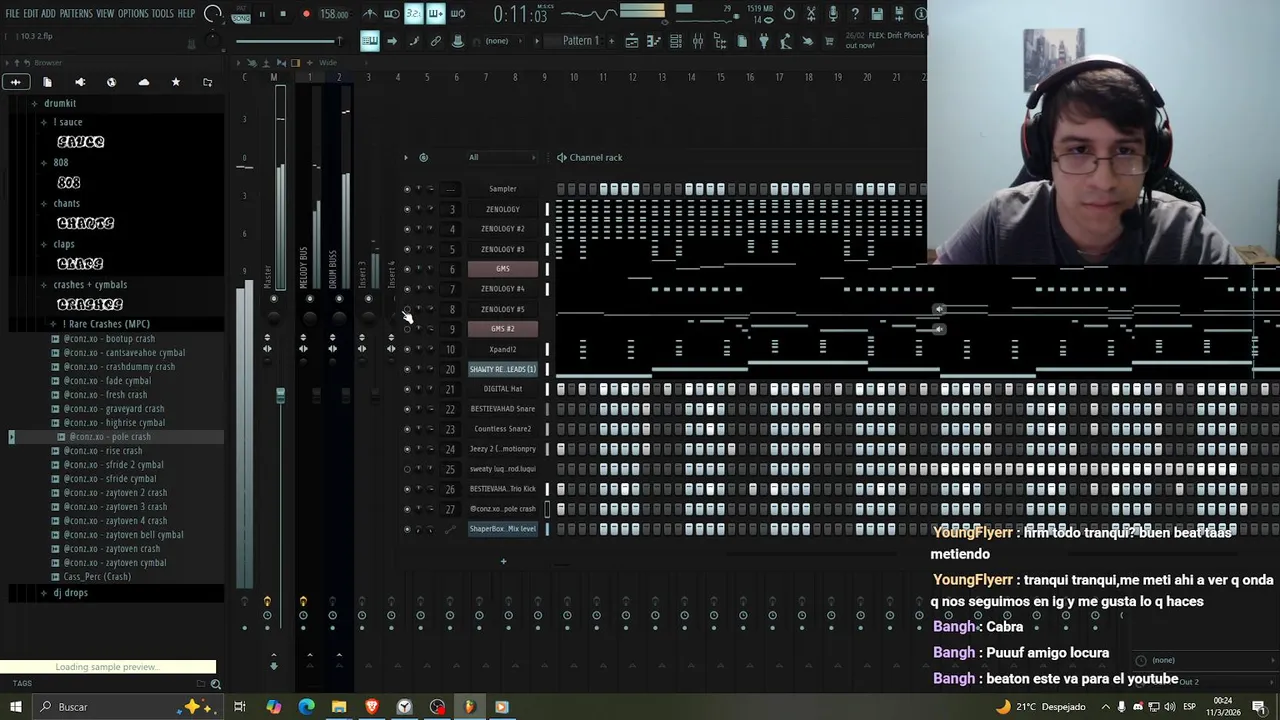Viewport: 1280px width, 720px height.
Task: Click the save project floppy icon
Action: click(x=877, y=14)
